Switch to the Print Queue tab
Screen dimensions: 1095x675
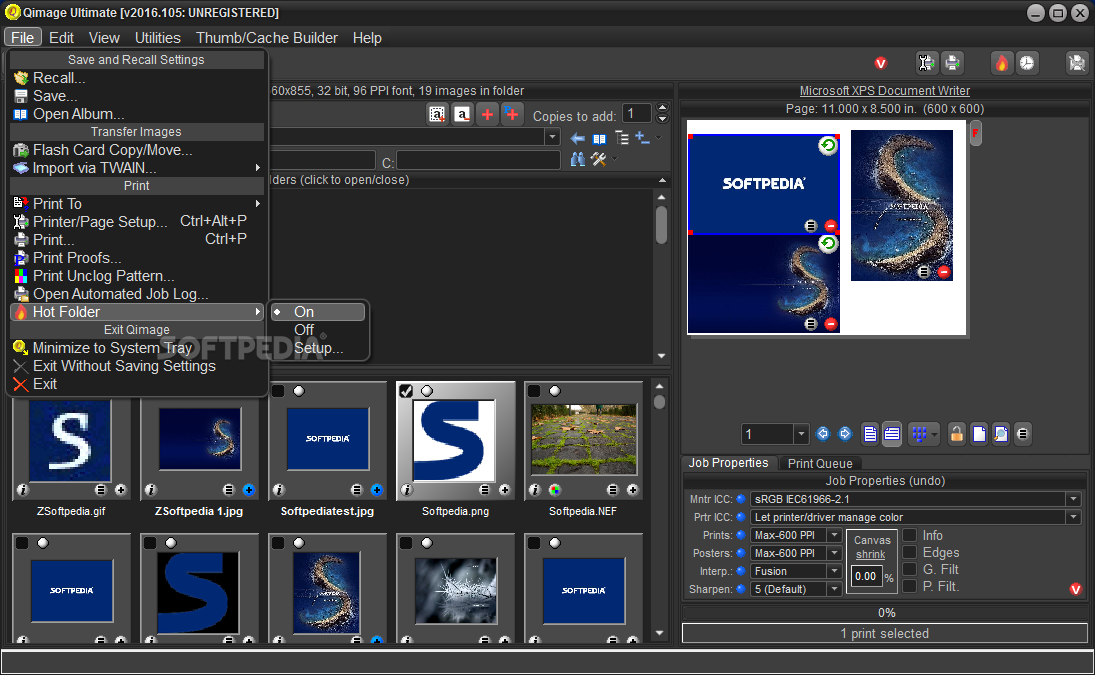click(820, 463)
